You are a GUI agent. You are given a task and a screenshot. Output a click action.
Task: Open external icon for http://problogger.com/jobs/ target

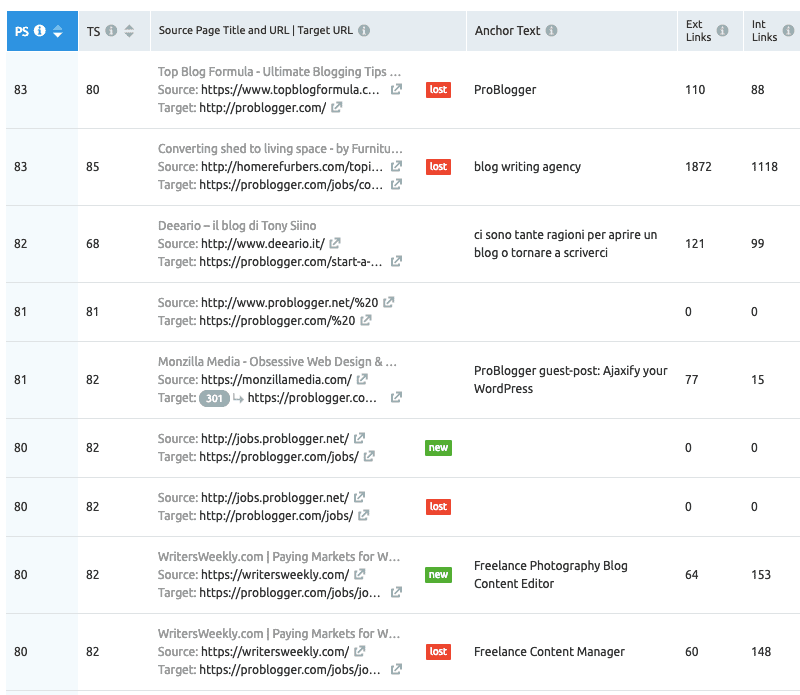[363, 515]
